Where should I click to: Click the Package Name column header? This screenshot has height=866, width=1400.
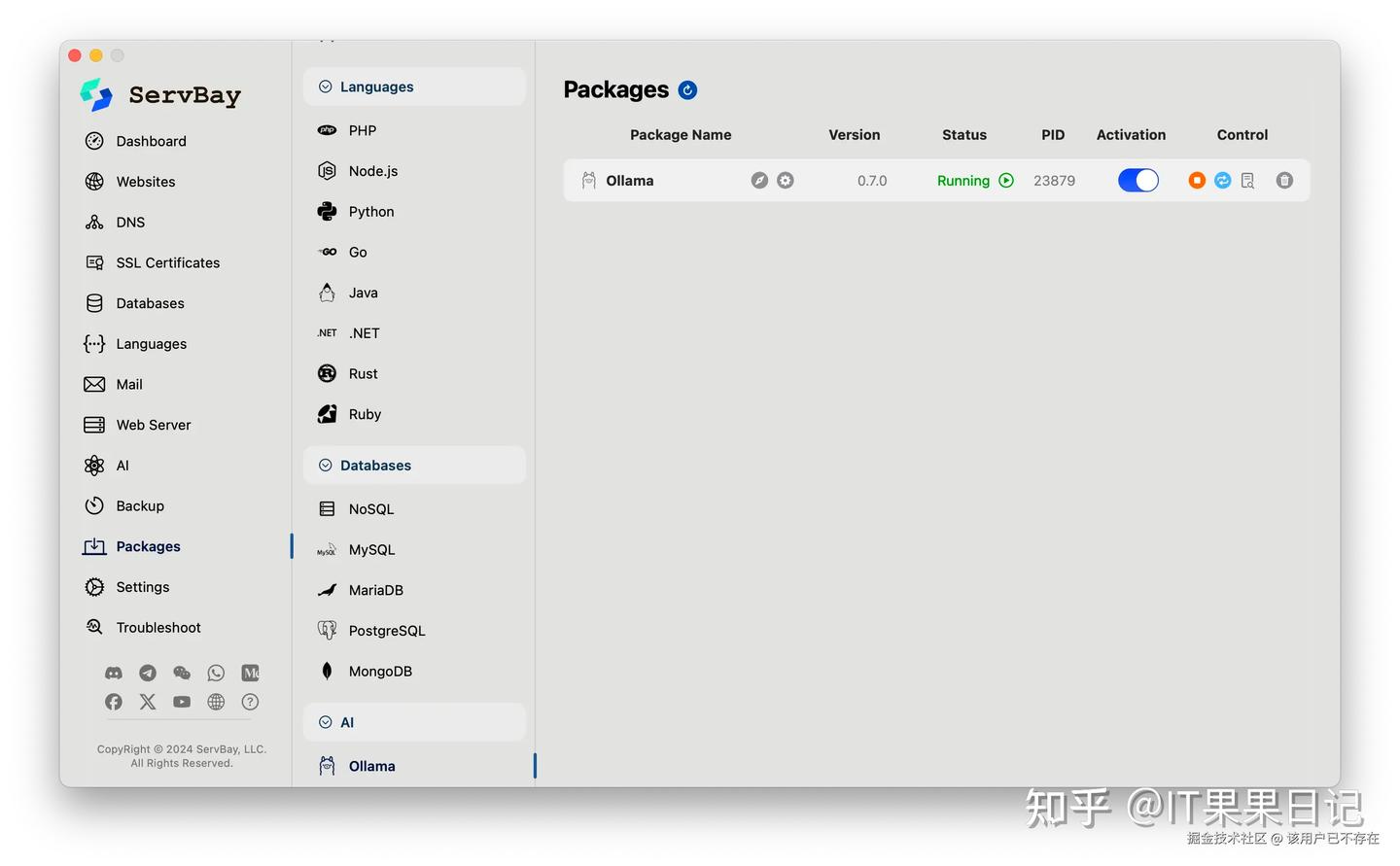(681, 135)
